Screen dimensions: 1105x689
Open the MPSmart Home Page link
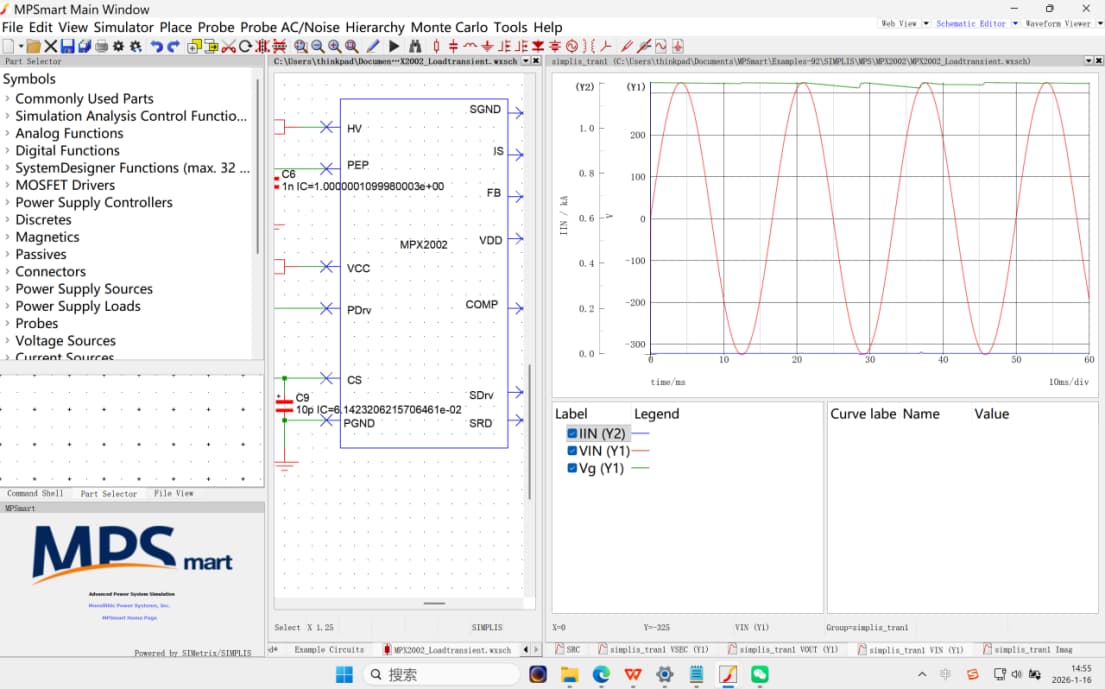[129, 617]
